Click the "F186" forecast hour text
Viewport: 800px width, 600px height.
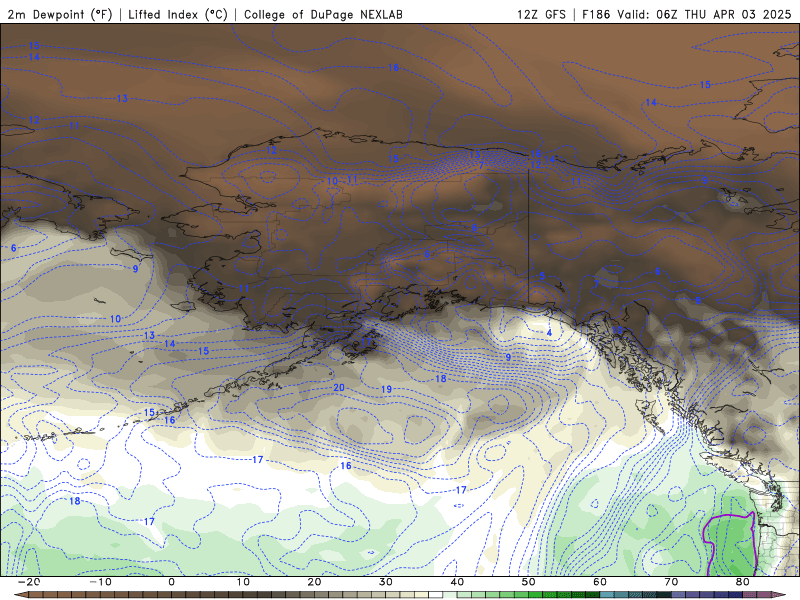click(x=596, y=14)
